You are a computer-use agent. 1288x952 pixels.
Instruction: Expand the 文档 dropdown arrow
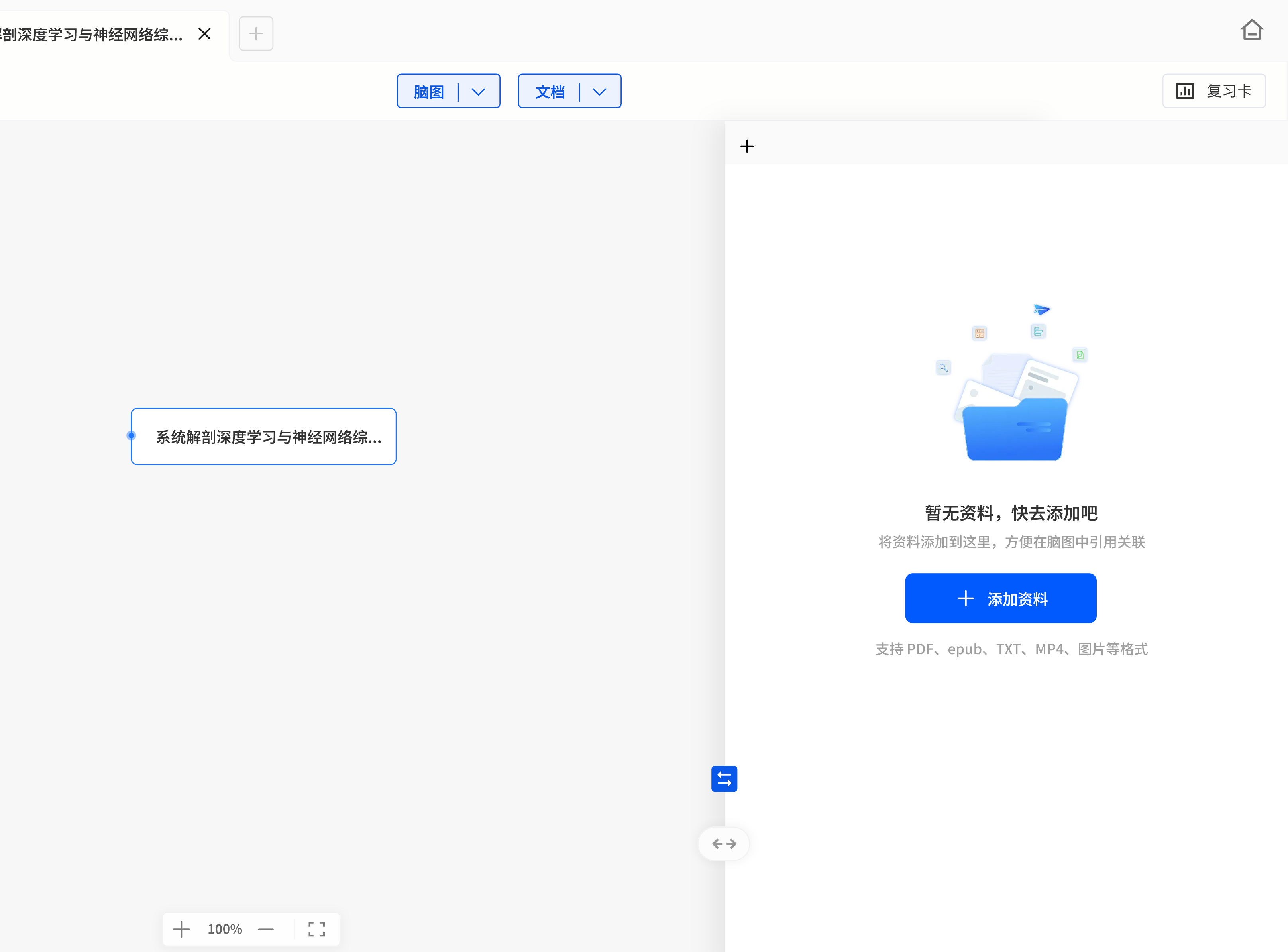[599, 92]
